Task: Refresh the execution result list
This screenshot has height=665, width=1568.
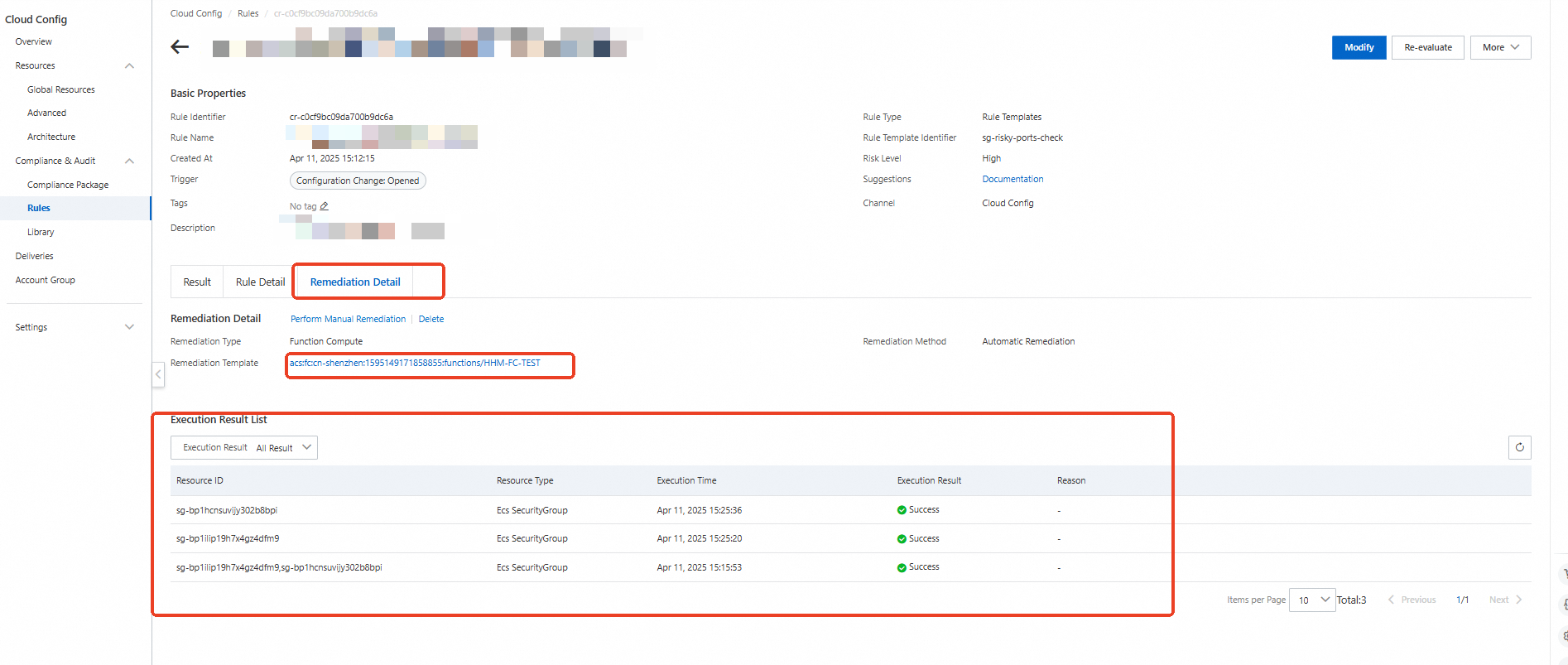Action: (x=1519, y=447)
